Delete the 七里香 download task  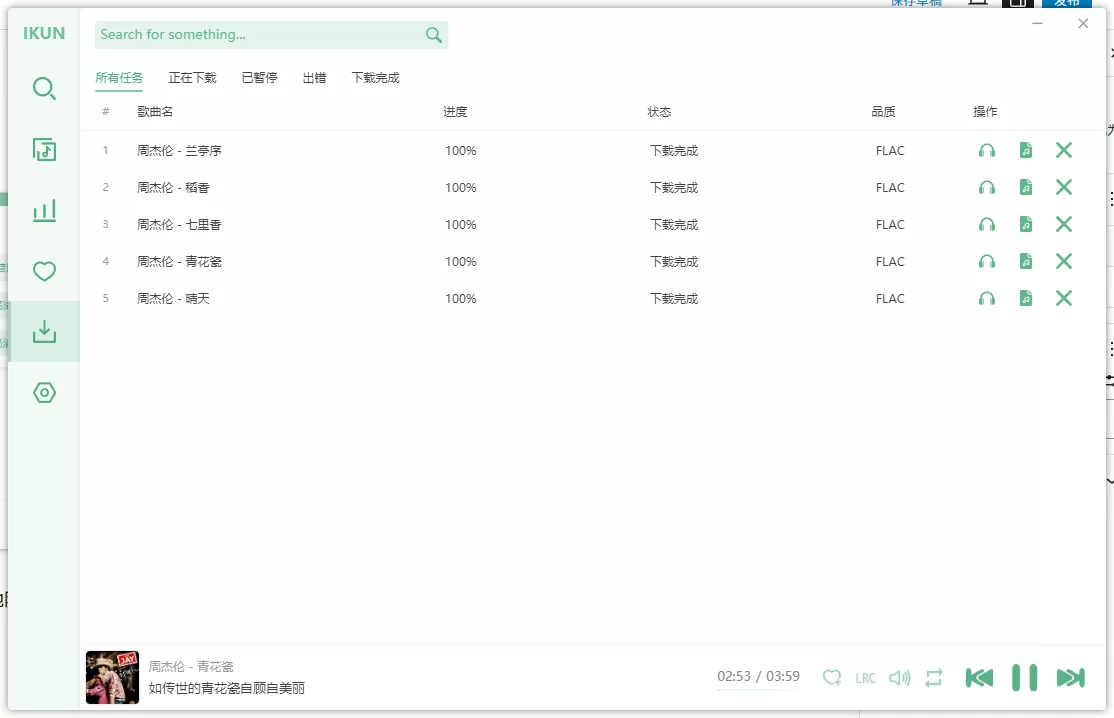(1063, 225)
